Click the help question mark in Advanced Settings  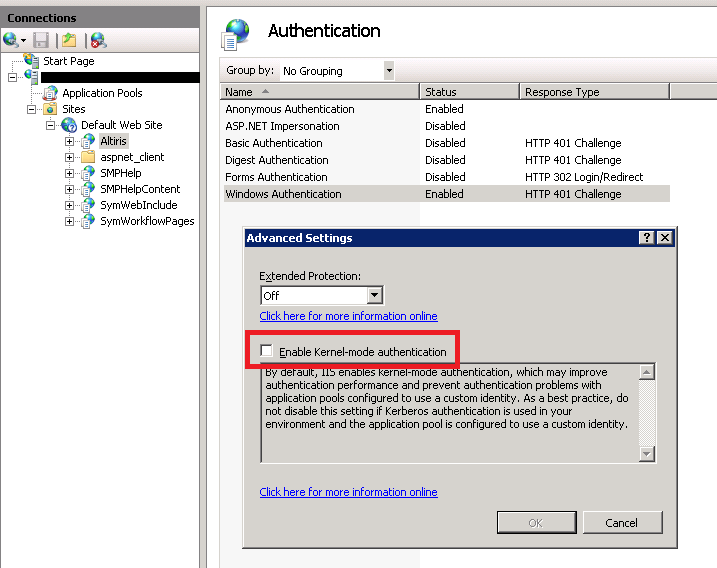tap(646, 237)
